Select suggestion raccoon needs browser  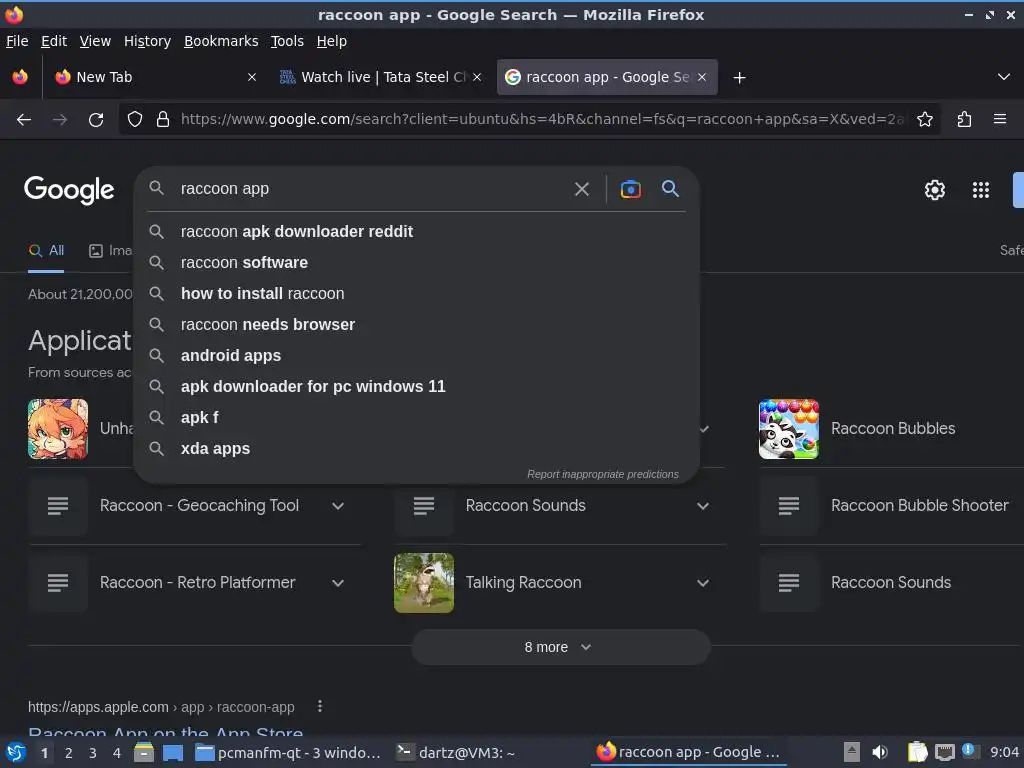tap(417, 325)
